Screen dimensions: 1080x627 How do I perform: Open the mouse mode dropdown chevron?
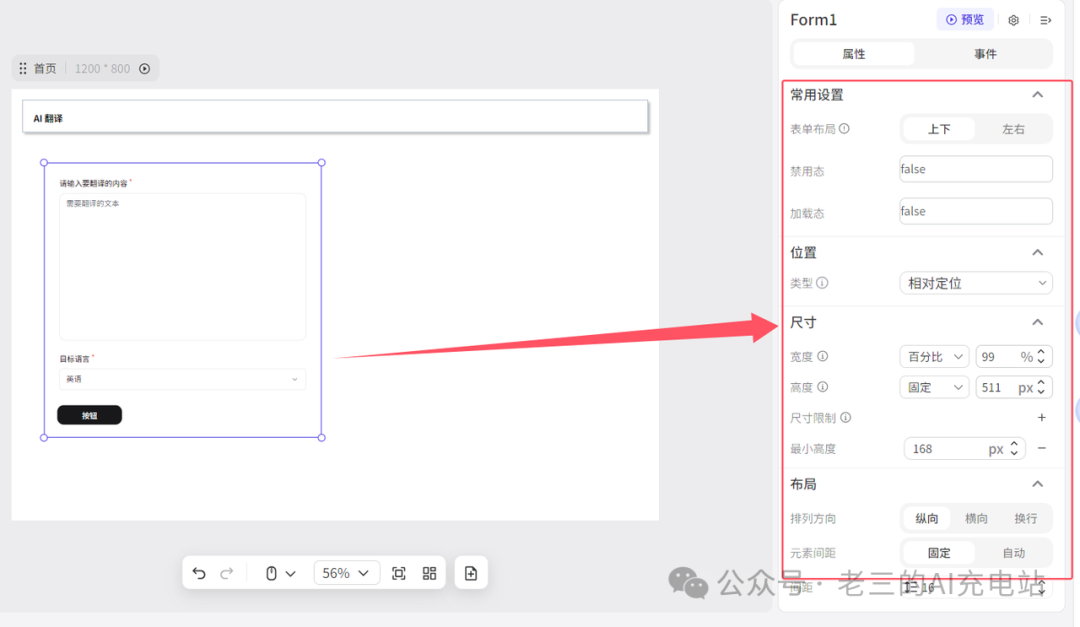point(291,574)
